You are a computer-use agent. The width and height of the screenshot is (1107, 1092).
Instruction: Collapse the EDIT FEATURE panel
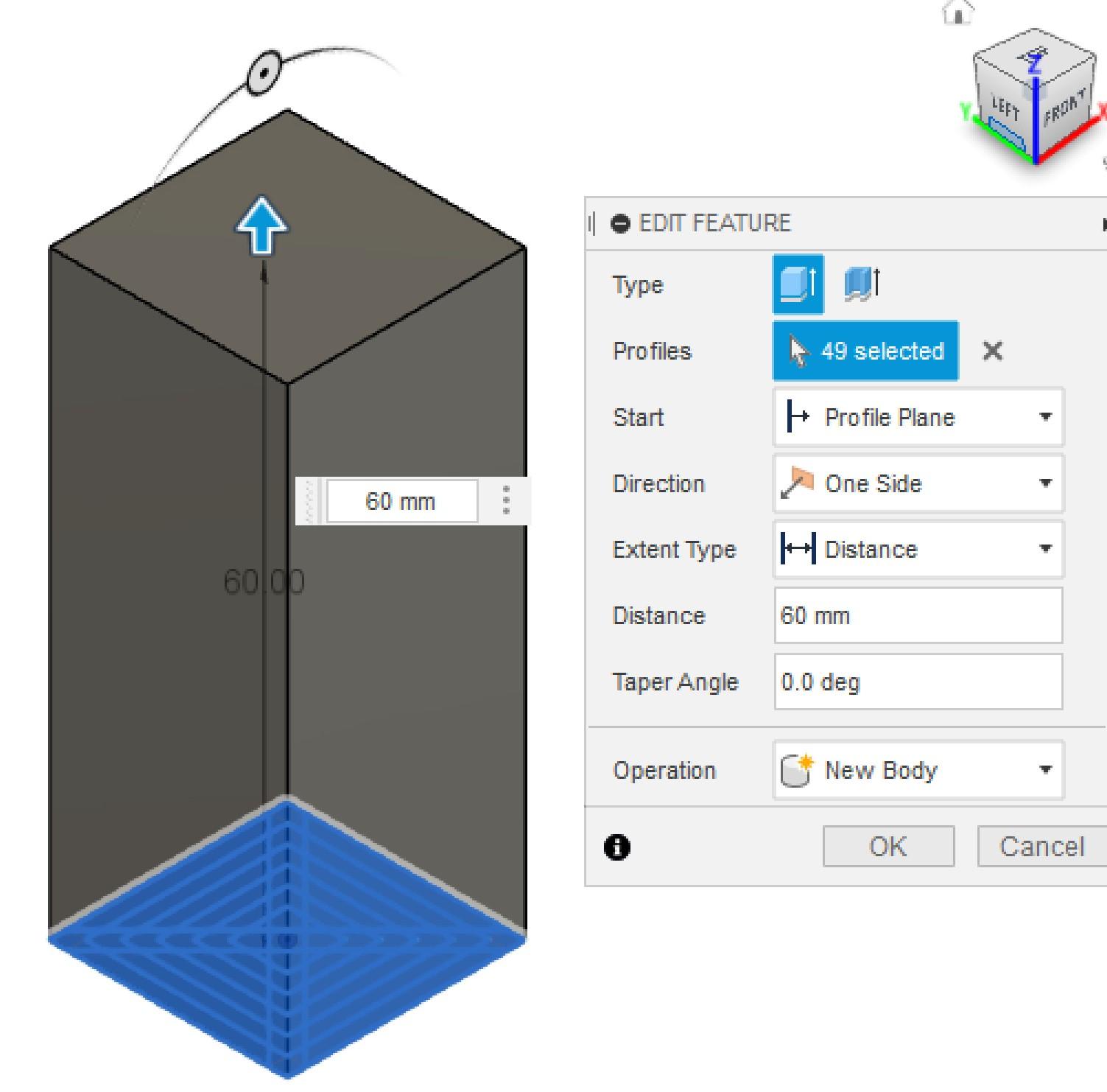pyautogui.click(x=621, y=223)
